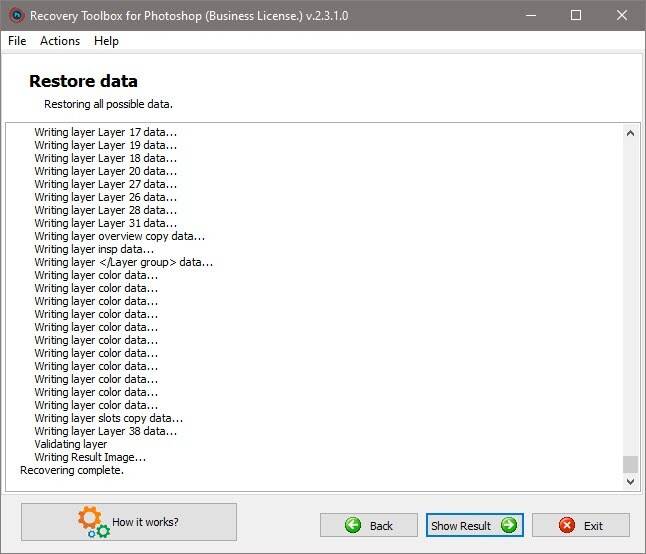Click the green left arrow icon on Back
The width and height of the screenshot is (646, 554).
pyautogui.click(x=352, y=525)
